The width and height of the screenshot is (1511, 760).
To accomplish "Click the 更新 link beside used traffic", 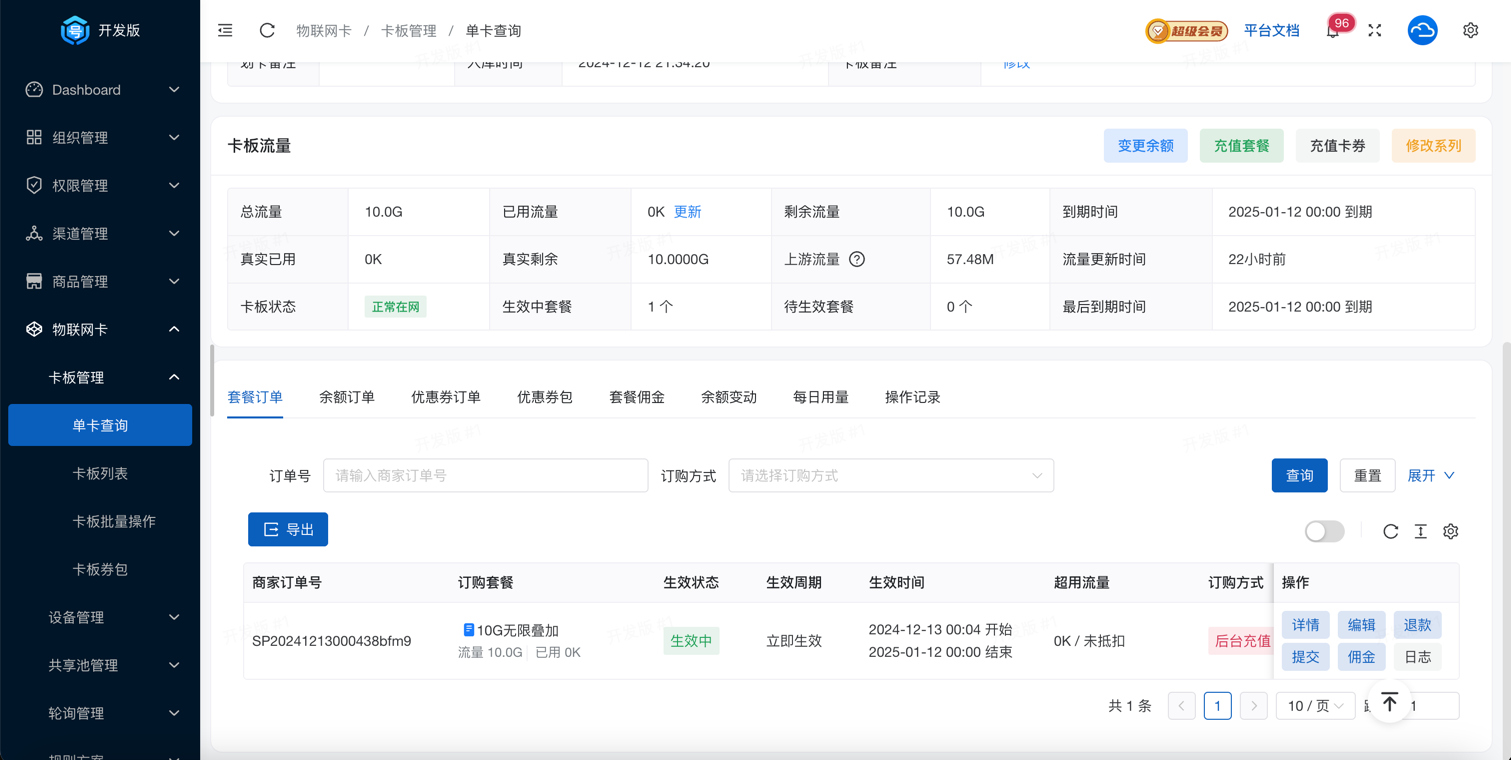I will coord(687,212).
